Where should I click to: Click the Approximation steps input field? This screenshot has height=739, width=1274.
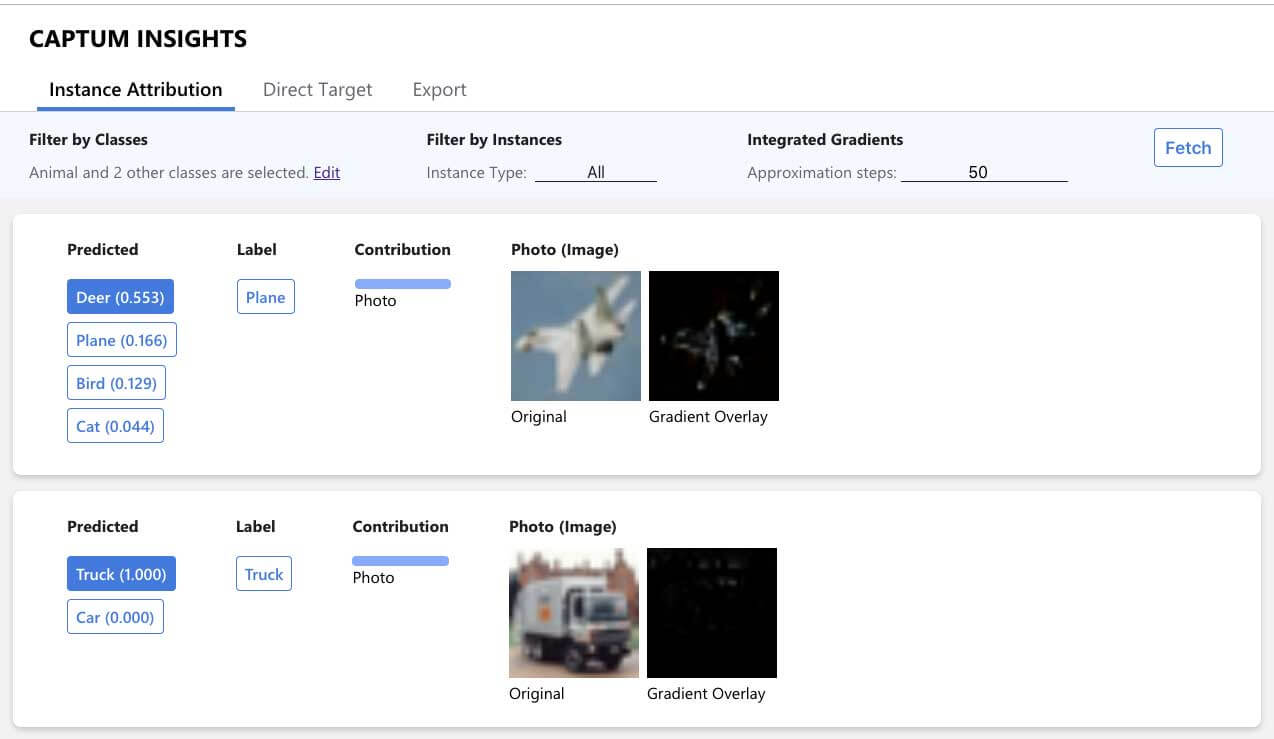[983, 172]
